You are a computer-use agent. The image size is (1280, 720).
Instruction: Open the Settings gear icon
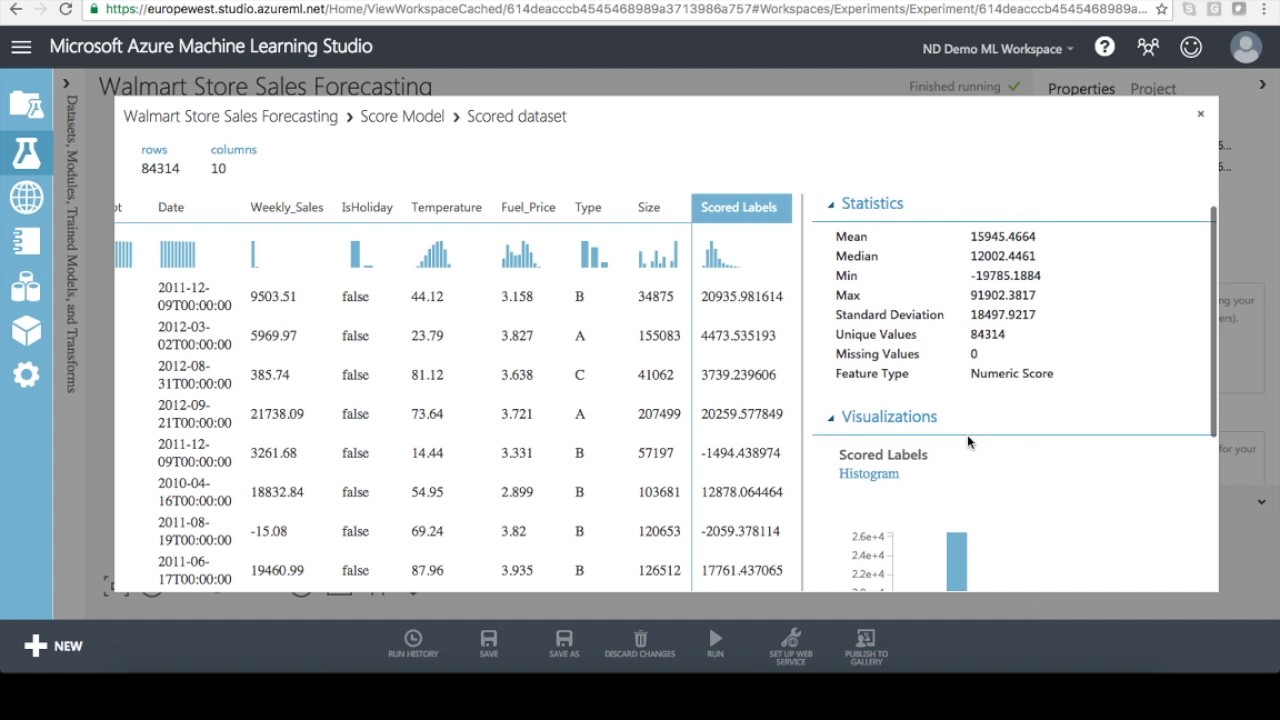point(26,375)
